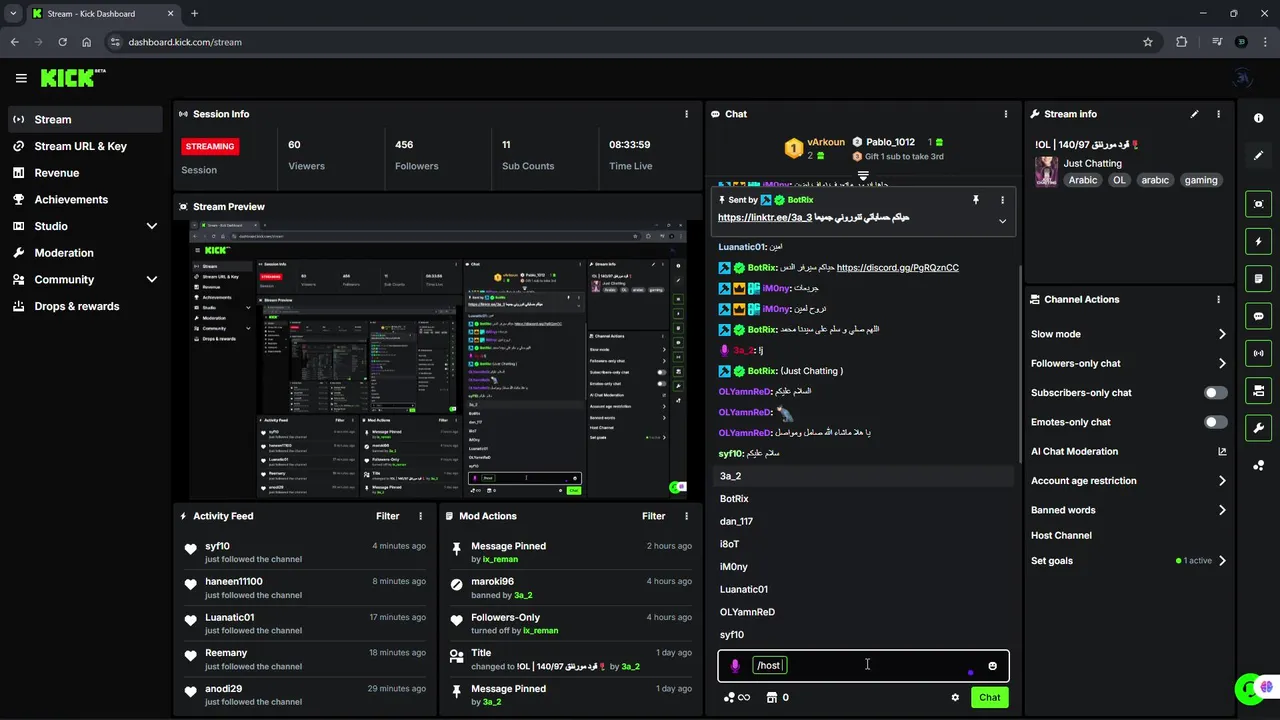Screen dimensions: 1280x720
Task: Open Stream info panel three-dot menu
Action: click(x=1218, y=114)
